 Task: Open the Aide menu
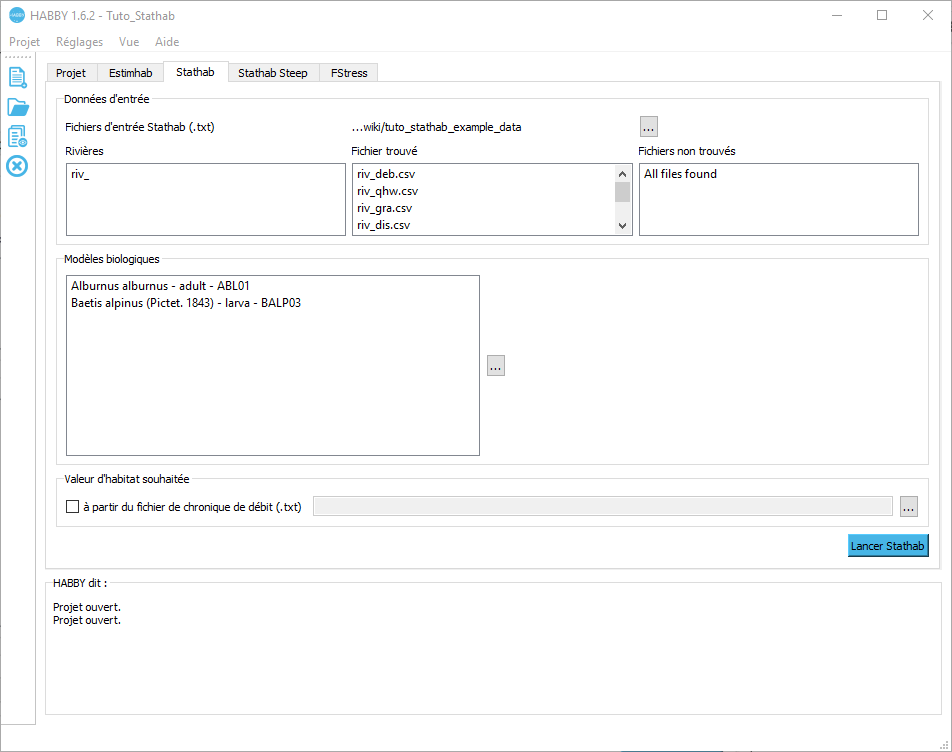point(167,42)
